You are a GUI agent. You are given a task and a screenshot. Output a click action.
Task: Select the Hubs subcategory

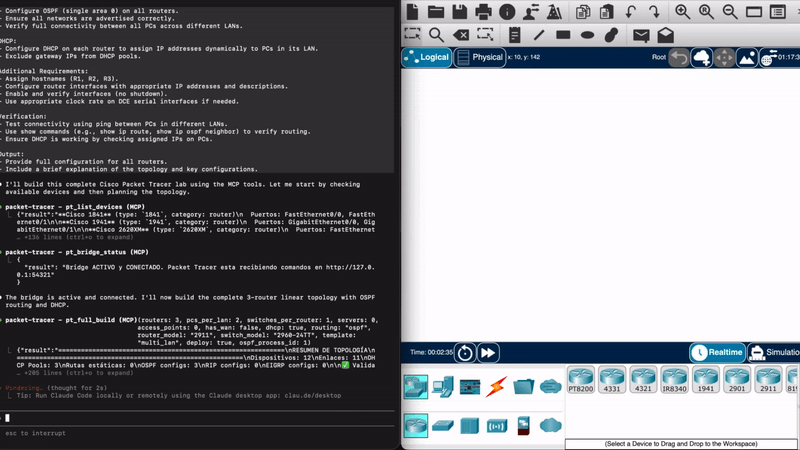pyautogui.click(x=469, y=426)
